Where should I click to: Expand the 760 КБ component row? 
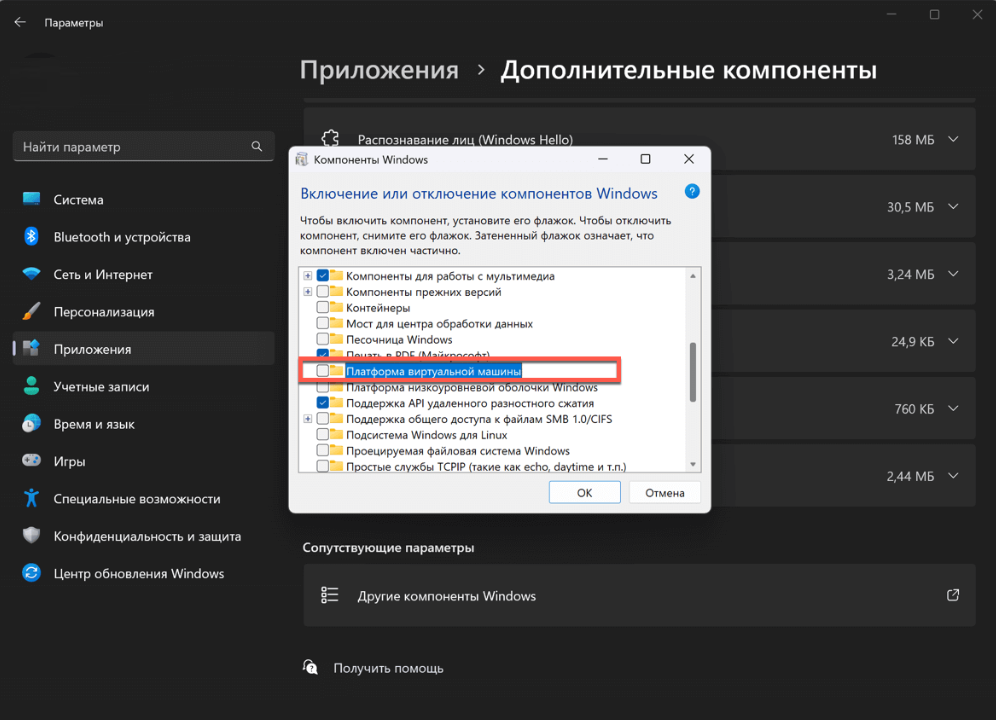(953, 409)
